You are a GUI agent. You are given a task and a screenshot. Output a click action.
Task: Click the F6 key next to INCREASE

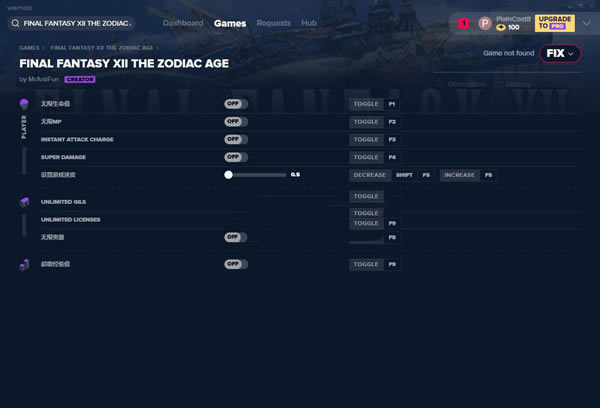pyautogui.click(x=488, y=175)
